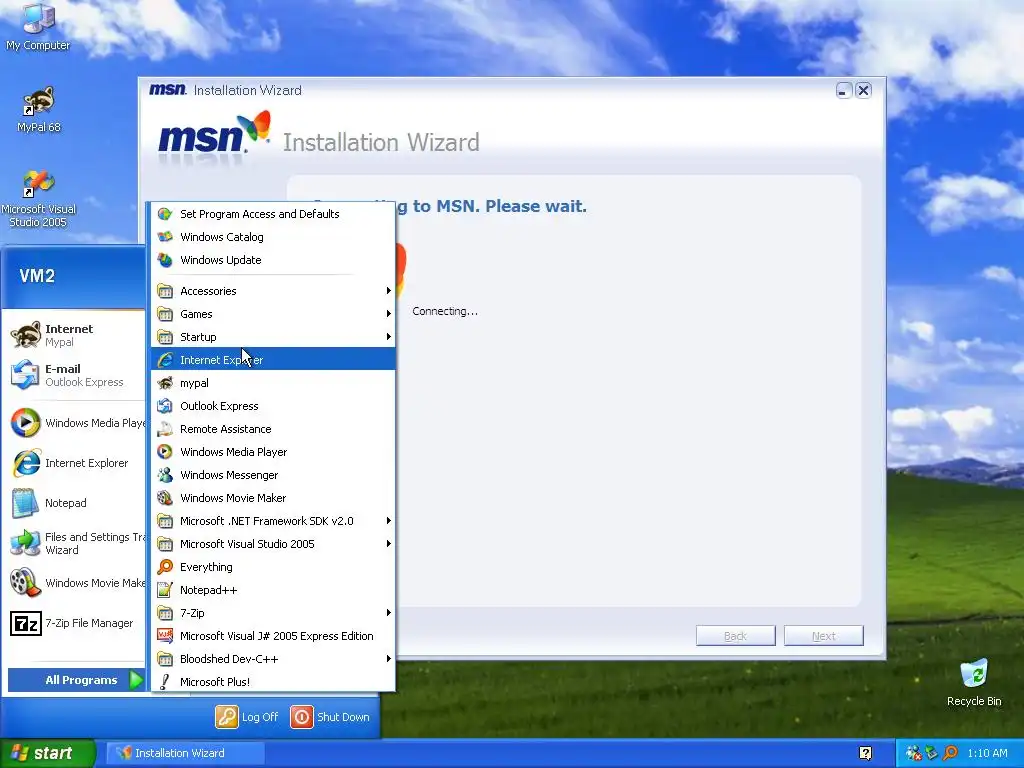
Task: Open Notepad++ from programs list
Action: [273, 590]
